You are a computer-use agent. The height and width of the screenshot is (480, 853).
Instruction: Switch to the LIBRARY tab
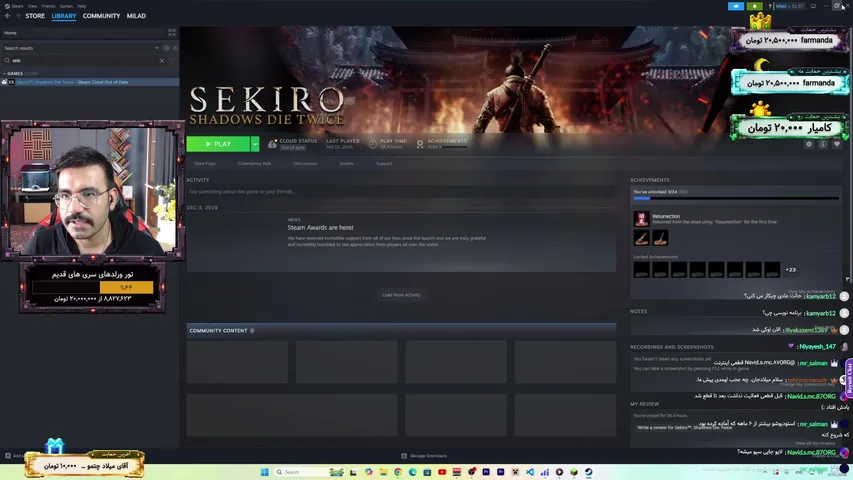[64, 16]
